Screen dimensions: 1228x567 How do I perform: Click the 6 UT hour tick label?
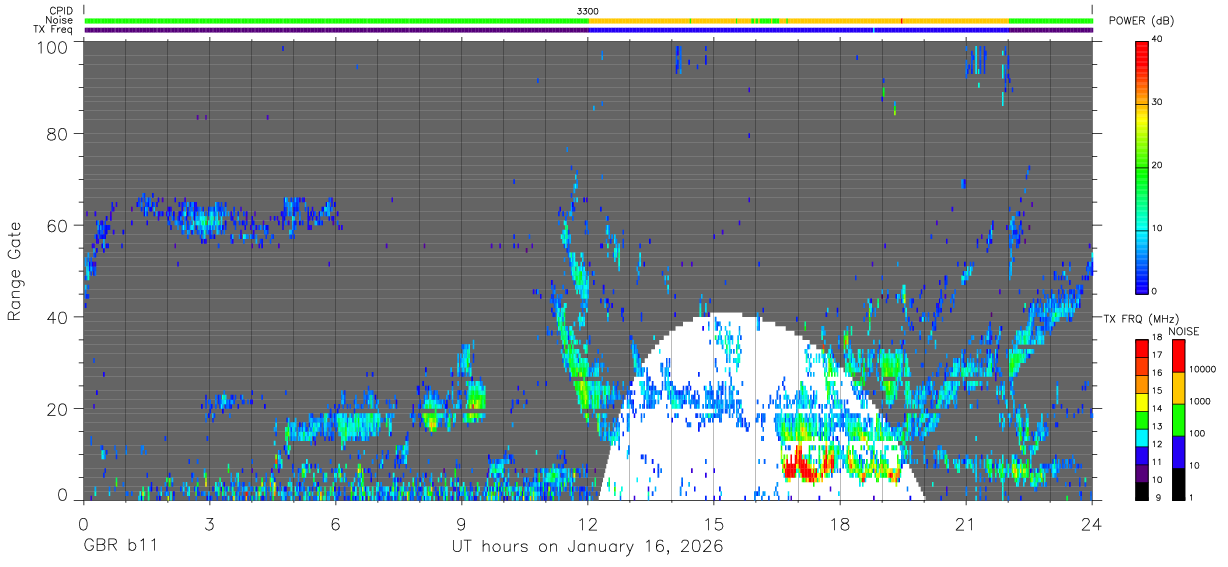click(x=335, y=524)
